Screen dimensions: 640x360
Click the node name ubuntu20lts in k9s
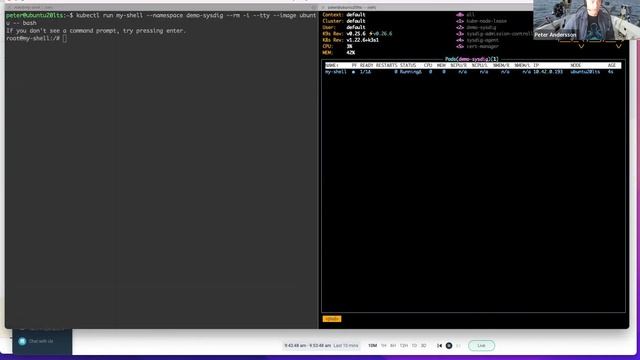(x=585, y=72)
